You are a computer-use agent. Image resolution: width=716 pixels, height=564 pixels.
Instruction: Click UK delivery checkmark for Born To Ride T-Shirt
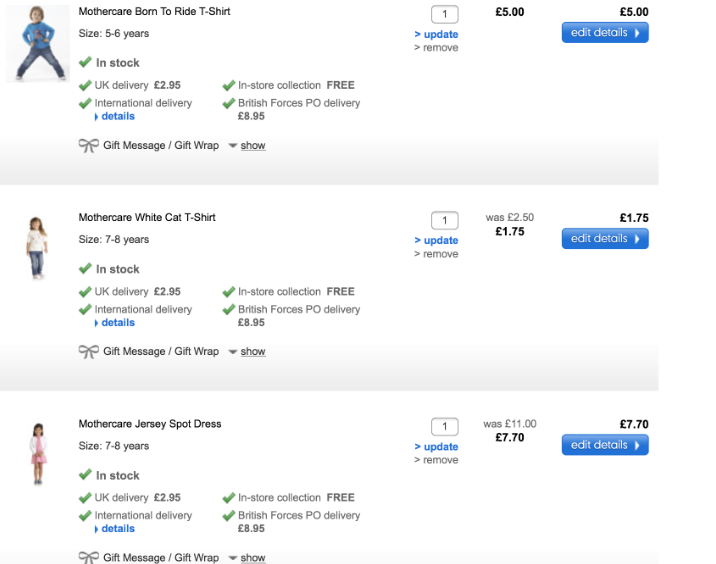(85, 85)
